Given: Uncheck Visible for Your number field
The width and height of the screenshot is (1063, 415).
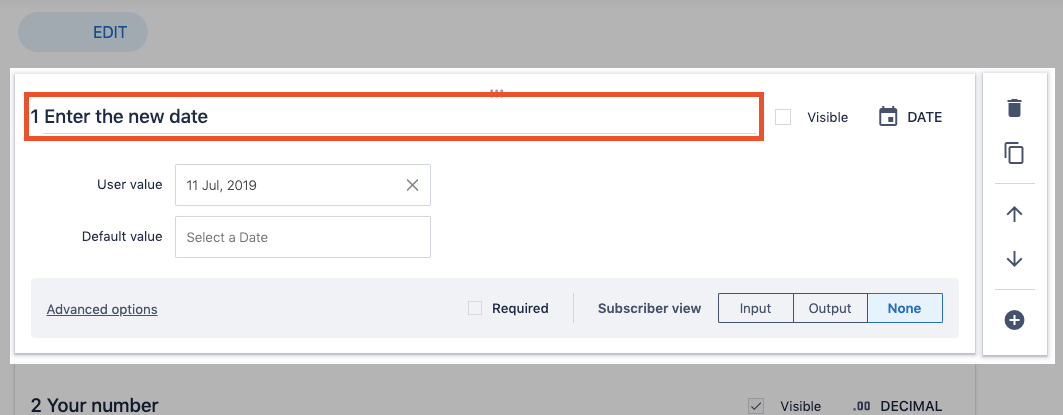Looking at the screenshot, I should tap(757, 406).
